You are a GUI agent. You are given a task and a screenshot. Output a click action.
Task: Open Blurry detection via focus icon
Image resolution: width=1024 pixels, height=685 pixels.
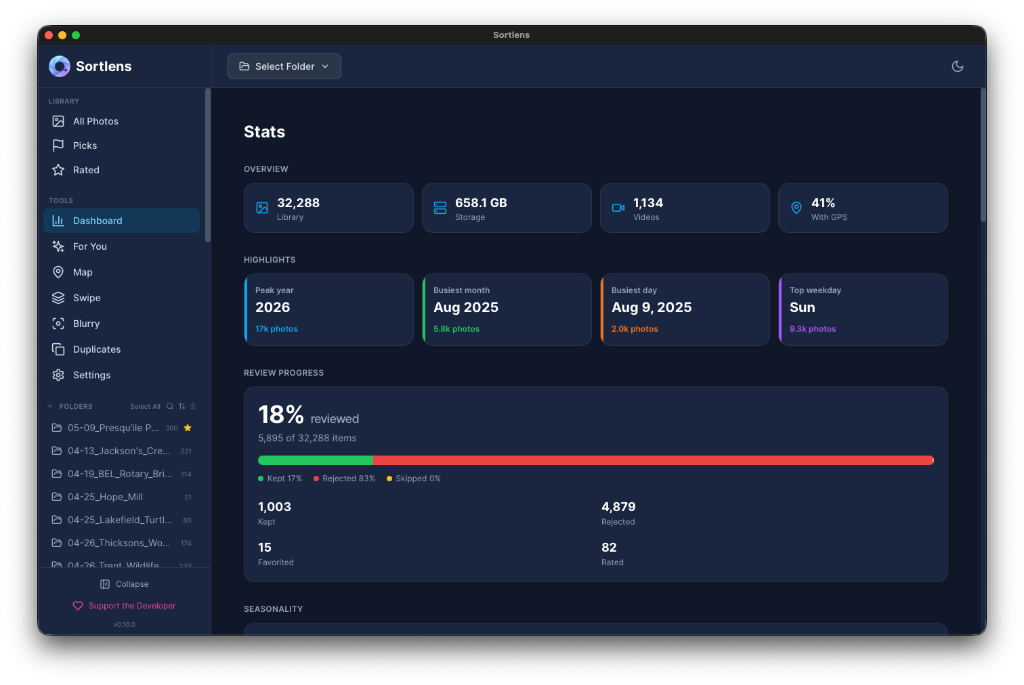58,323
